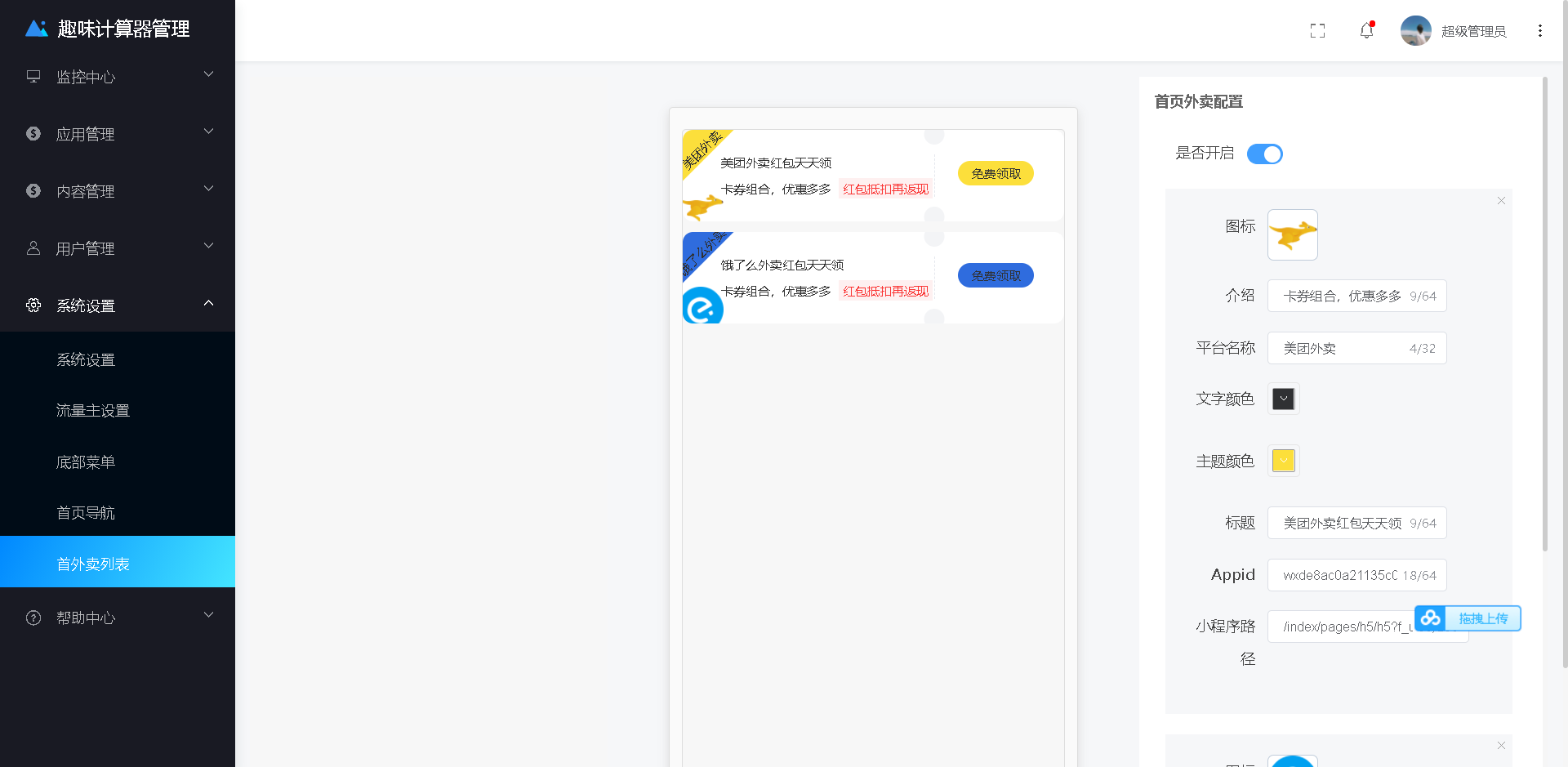This screenshot has height=767, width=1568.
Task: Open the vertical three-dot more menu
Action: 1539,30
